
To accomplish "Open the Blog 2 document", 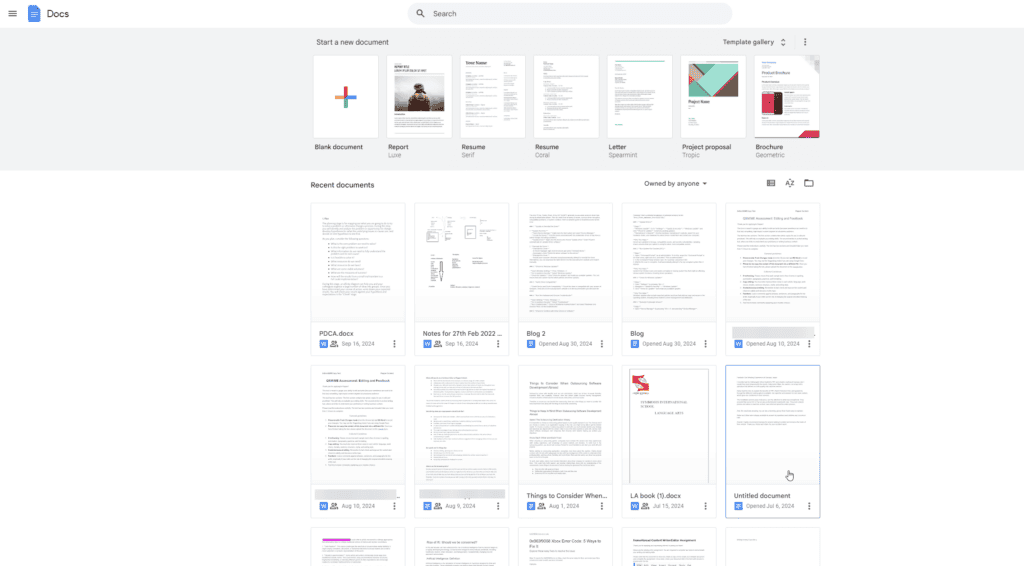I will point(566,262).
